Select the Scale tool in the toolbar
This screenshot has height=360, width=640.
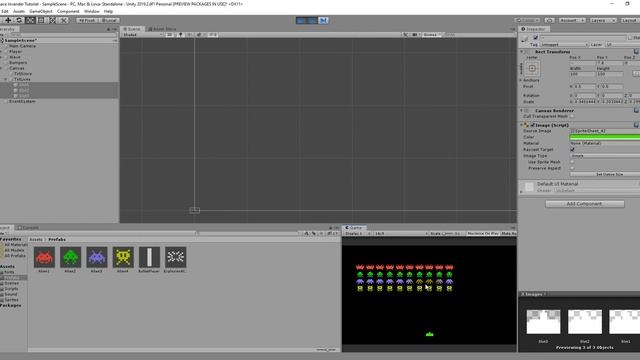pos(30,20)
